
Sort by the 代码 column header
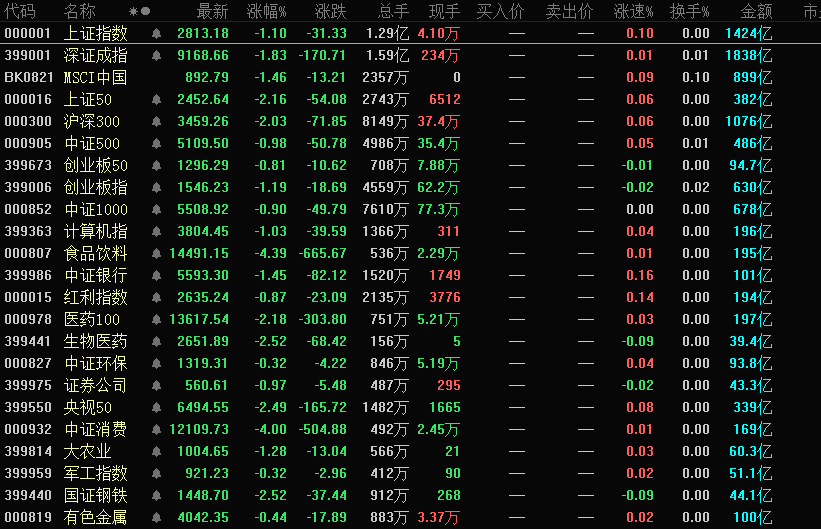point(20,11)
